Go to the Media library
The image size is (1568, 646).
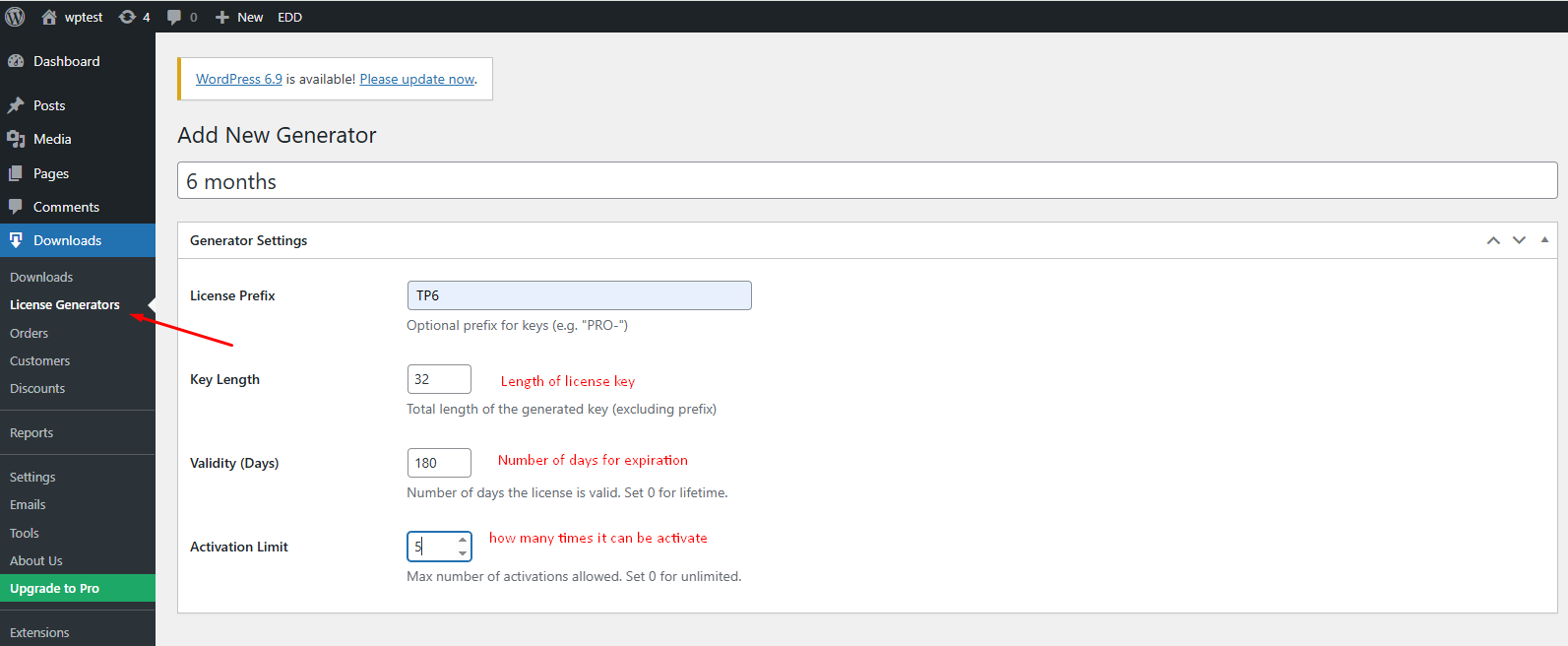tap(51, 139)
